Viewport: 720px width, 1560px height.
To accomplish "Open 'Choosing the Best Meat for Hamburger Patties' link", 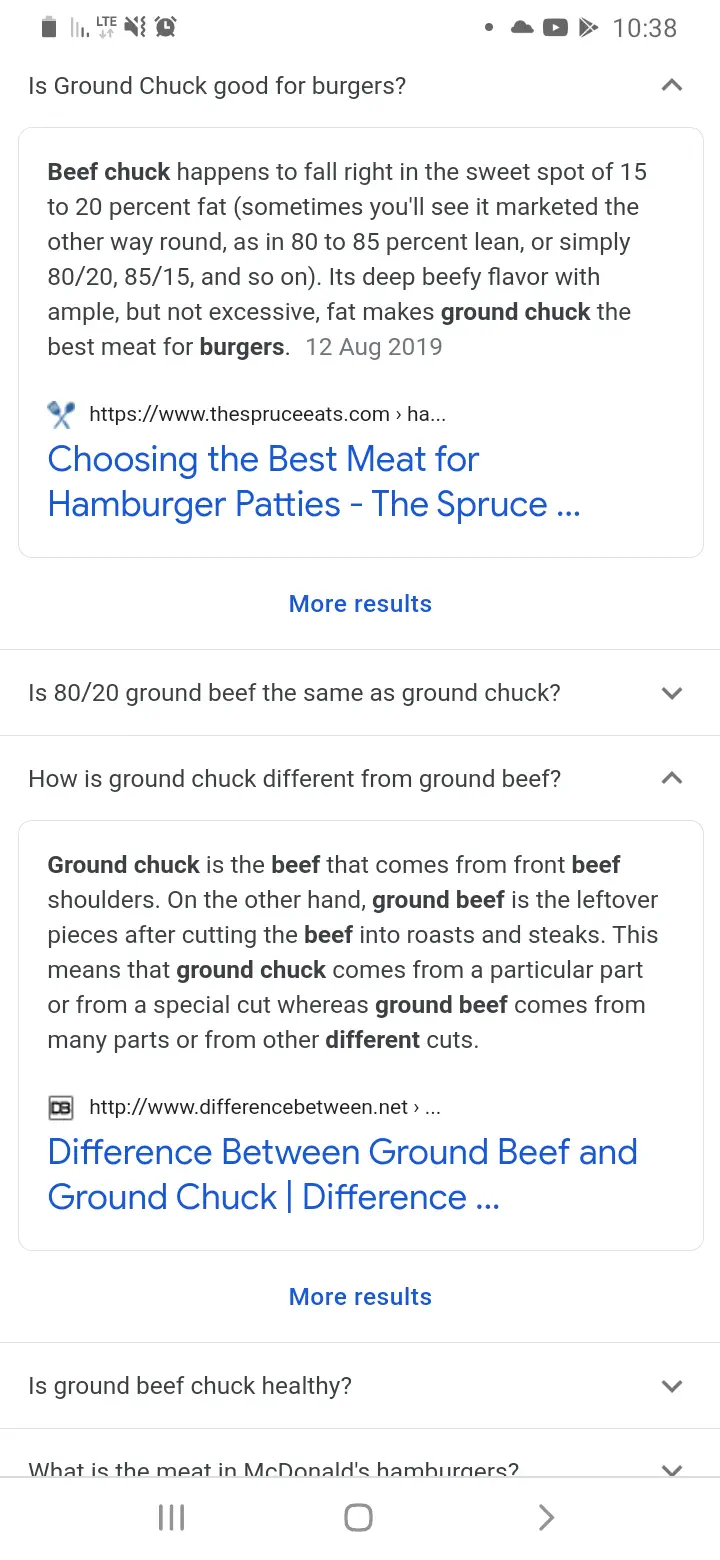I will click(x=313, y=481).
